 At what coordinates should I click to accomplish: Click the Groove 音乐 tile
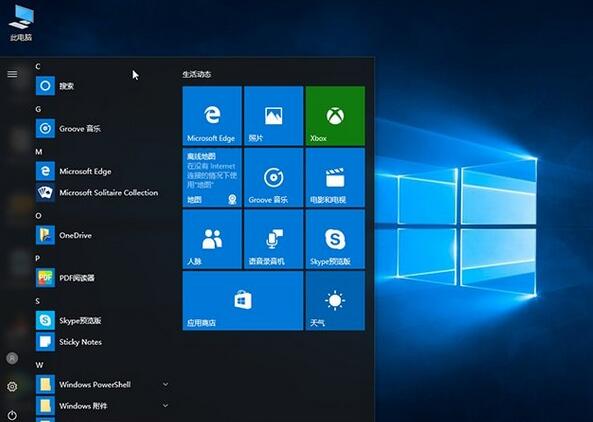pyautogui.click(x=274, y=177)
